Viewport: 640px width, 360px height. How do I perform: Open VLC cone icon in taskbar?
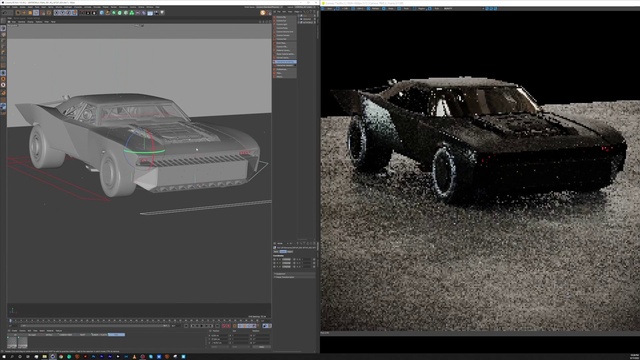(x=134, y=356)
